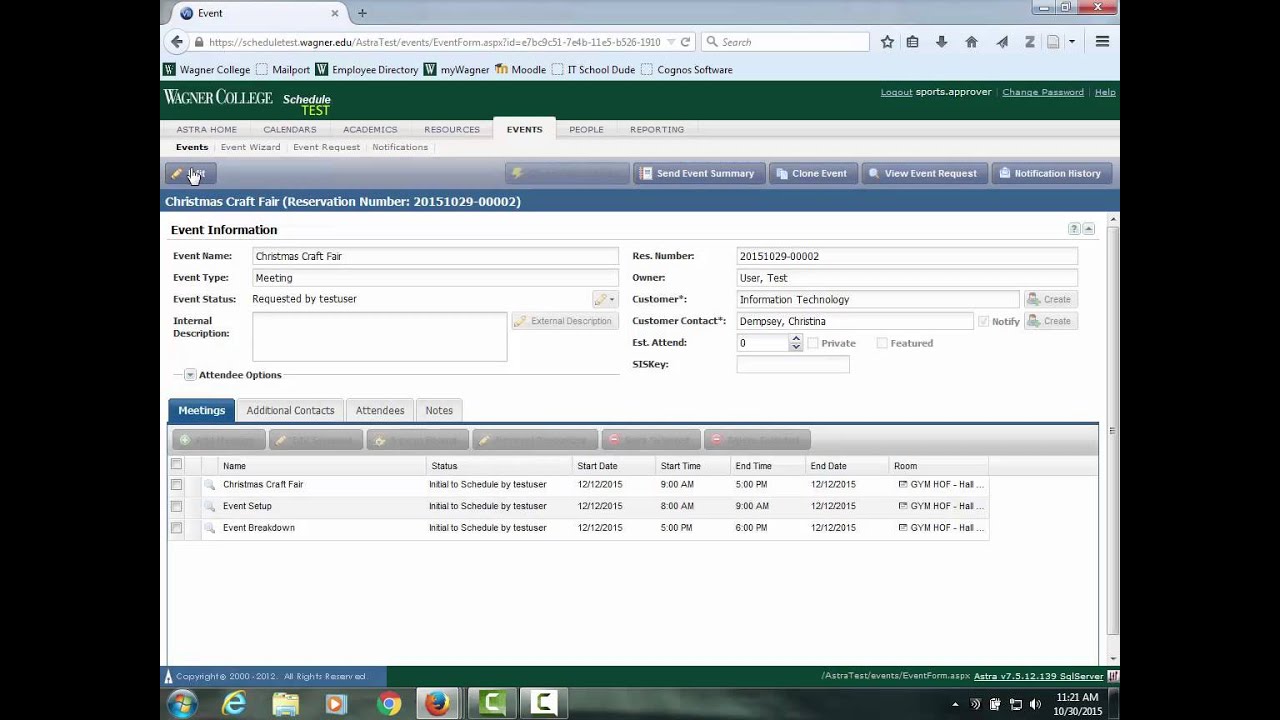Image resolution: width=1280 pixels, height=720 pixels.
Task: Reload the page with the refresh icon
Action: pyautogui.click(x=685, y=42)
